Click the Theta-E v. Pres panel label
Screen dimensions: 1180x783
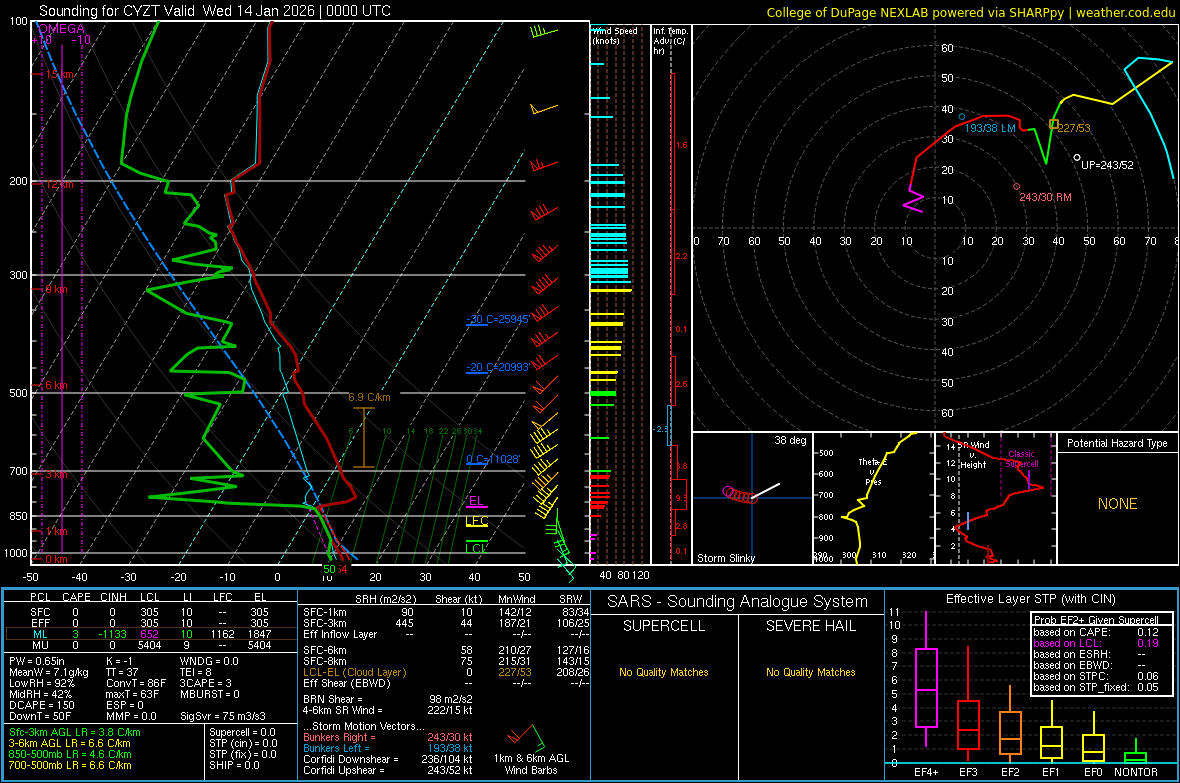click(x=873, y=471)
